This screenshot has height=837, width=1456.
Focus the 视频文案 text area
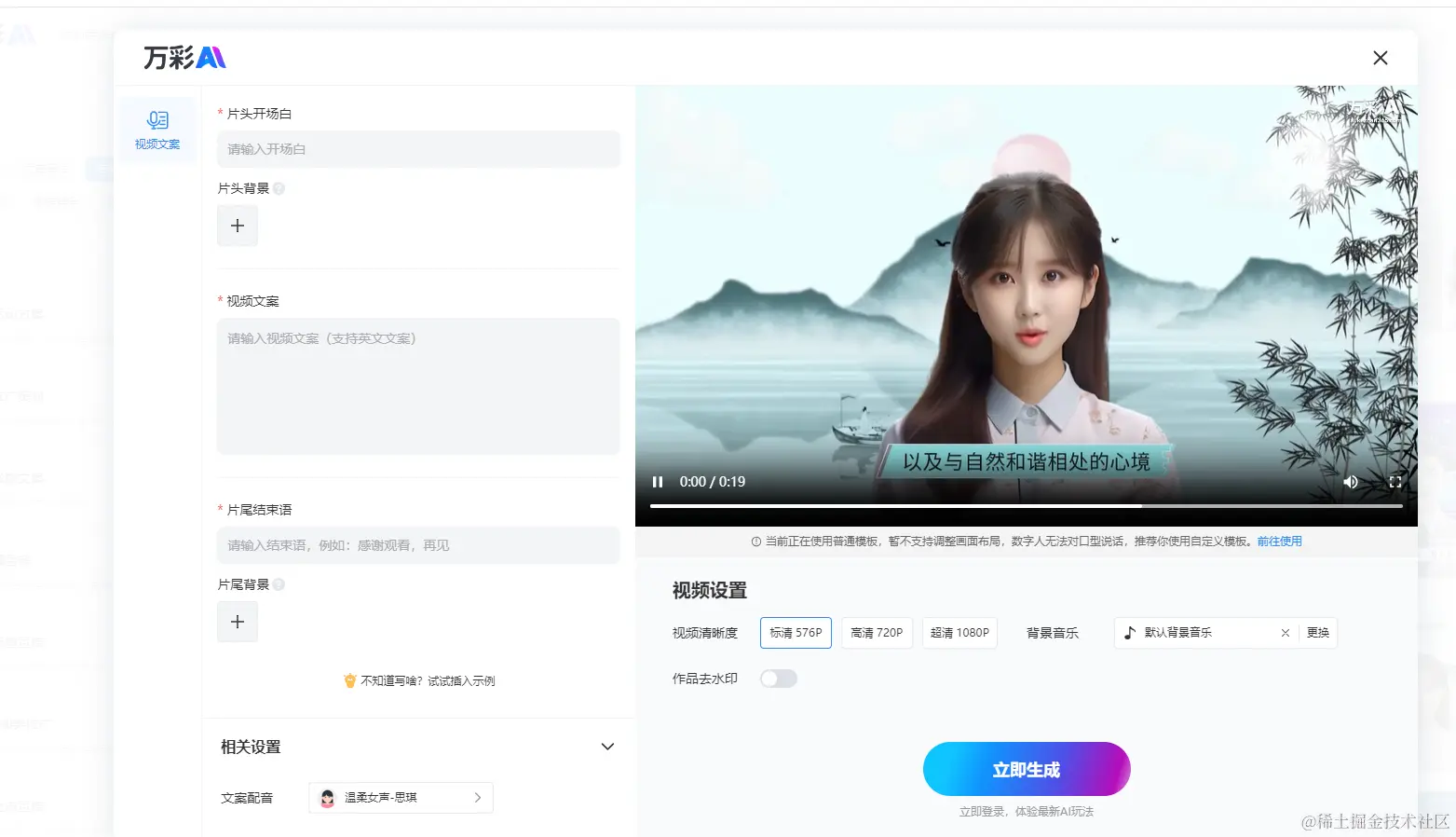418,386
